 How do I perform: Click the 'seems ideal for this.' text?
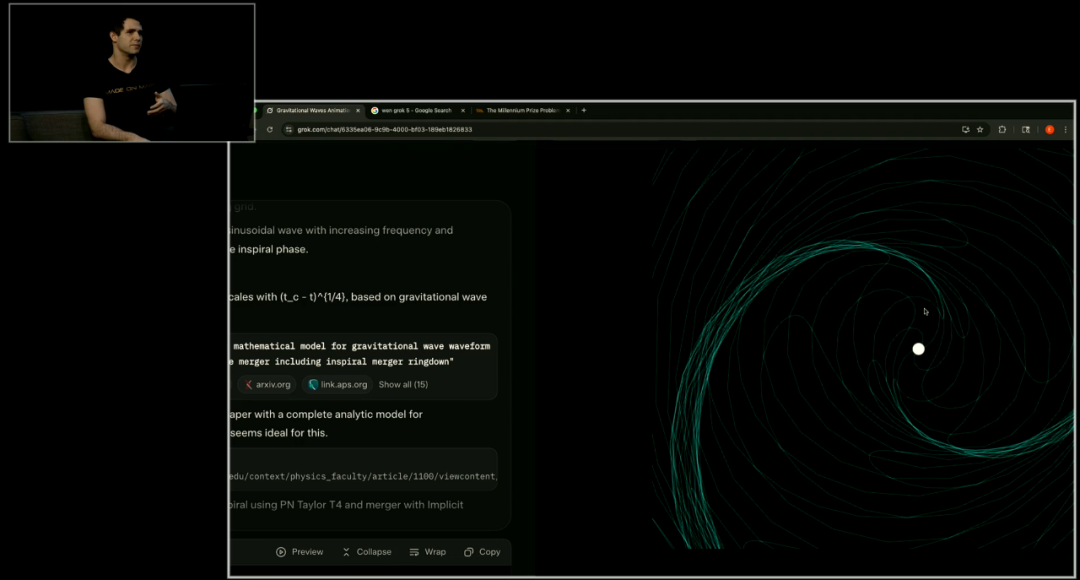pos(278,433)
